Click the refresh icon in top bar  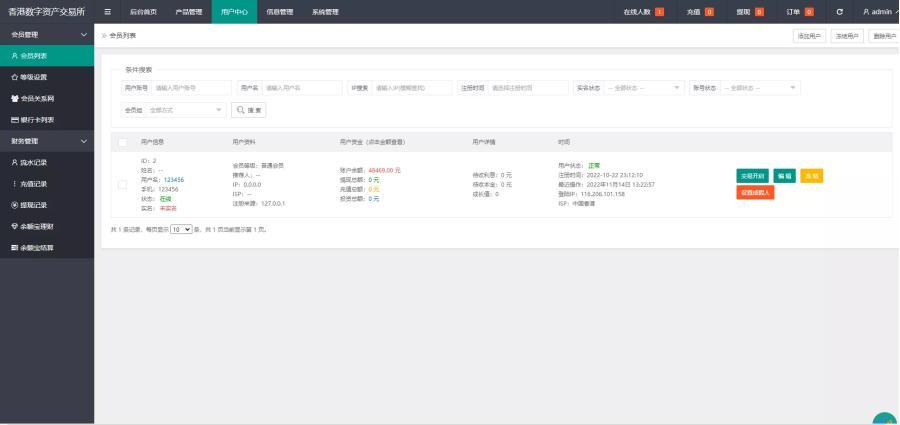pos(840,11)
